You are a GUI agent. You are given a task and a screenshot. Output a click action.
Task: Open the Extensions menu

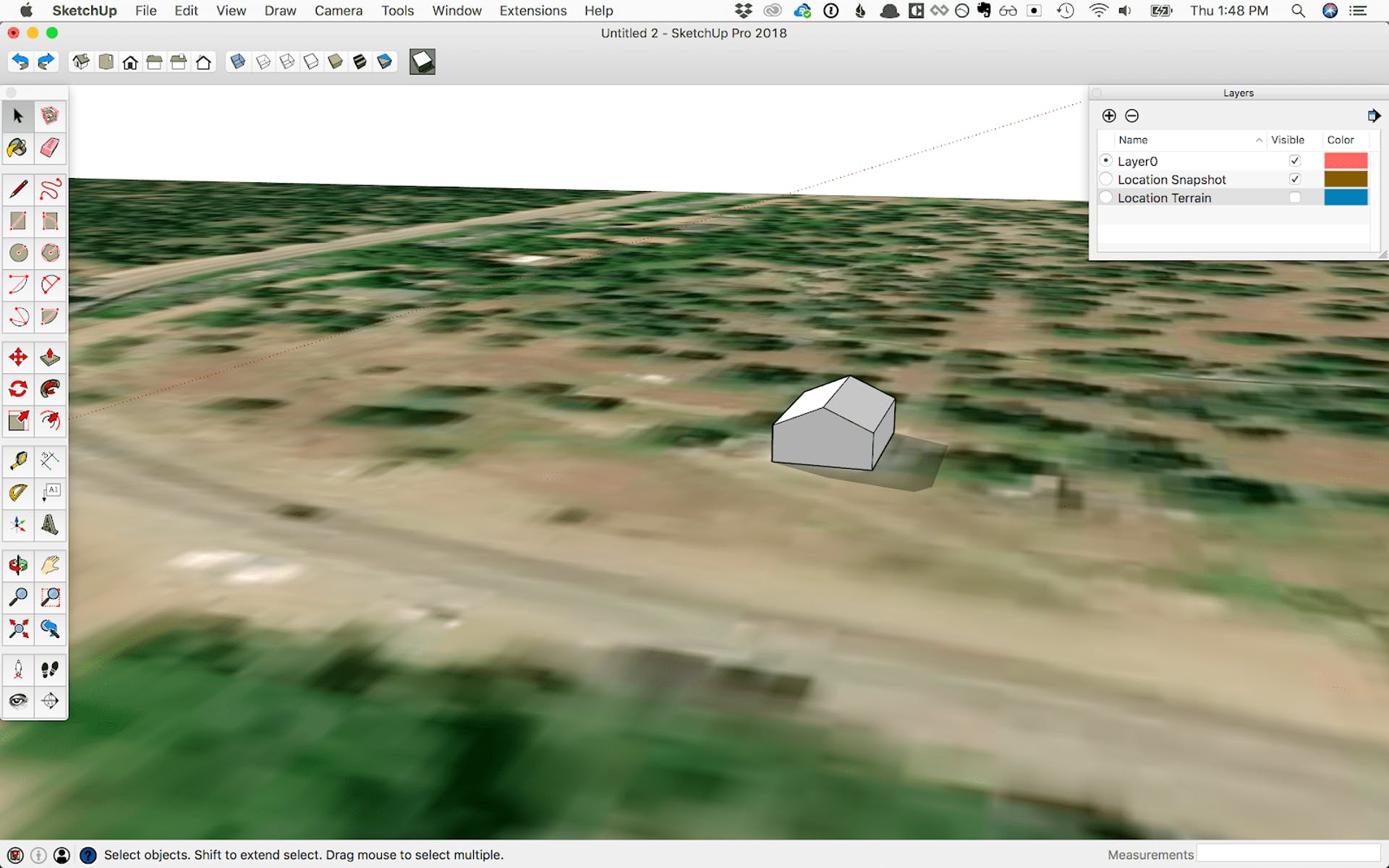click(x=532, y=11)
